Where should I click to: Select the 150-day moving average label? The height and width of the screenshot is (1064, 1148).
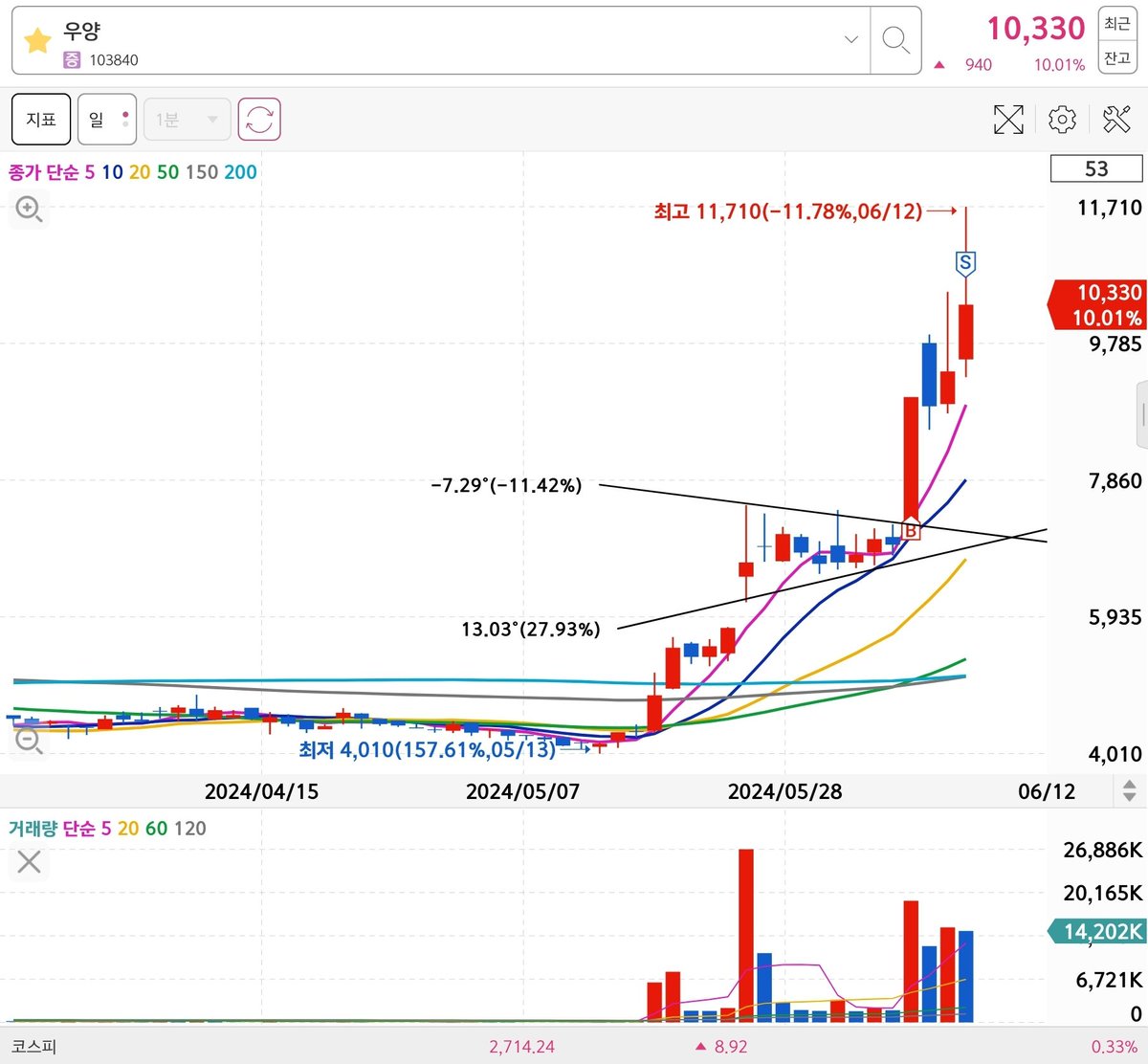[202, 172]
